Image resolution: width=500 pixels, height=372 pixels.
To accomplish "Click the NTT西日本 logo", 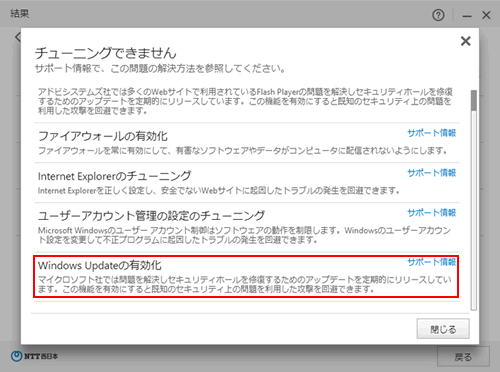I will [x=34, y=356].
